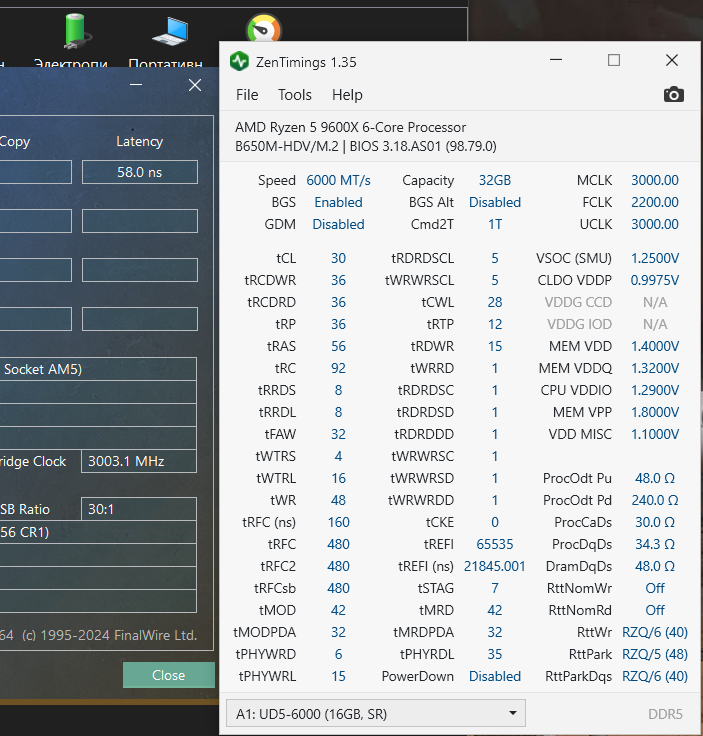This screenshot has height=736, width=703.
Task: Click the PowerDown value Disabled
Action: tap(495, 676)
